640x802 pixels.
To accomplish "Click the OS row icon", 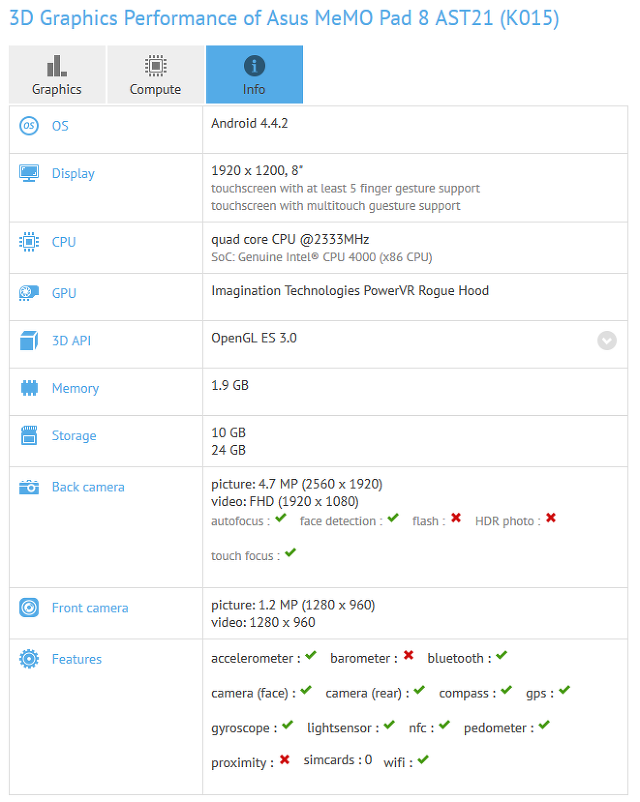I will click(29, 126).
